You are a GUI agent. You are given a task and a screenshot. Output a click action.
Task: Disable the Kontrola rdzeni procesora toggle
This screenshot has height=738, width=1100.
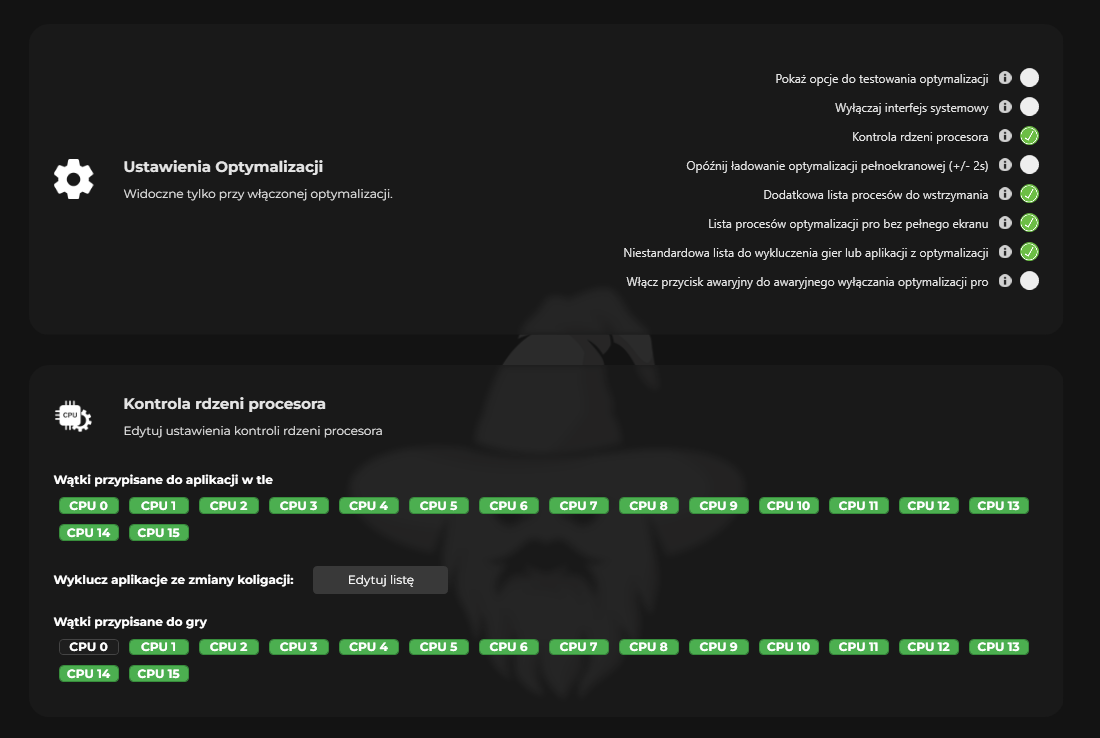pyautogui.click(x=1029, y=136)
